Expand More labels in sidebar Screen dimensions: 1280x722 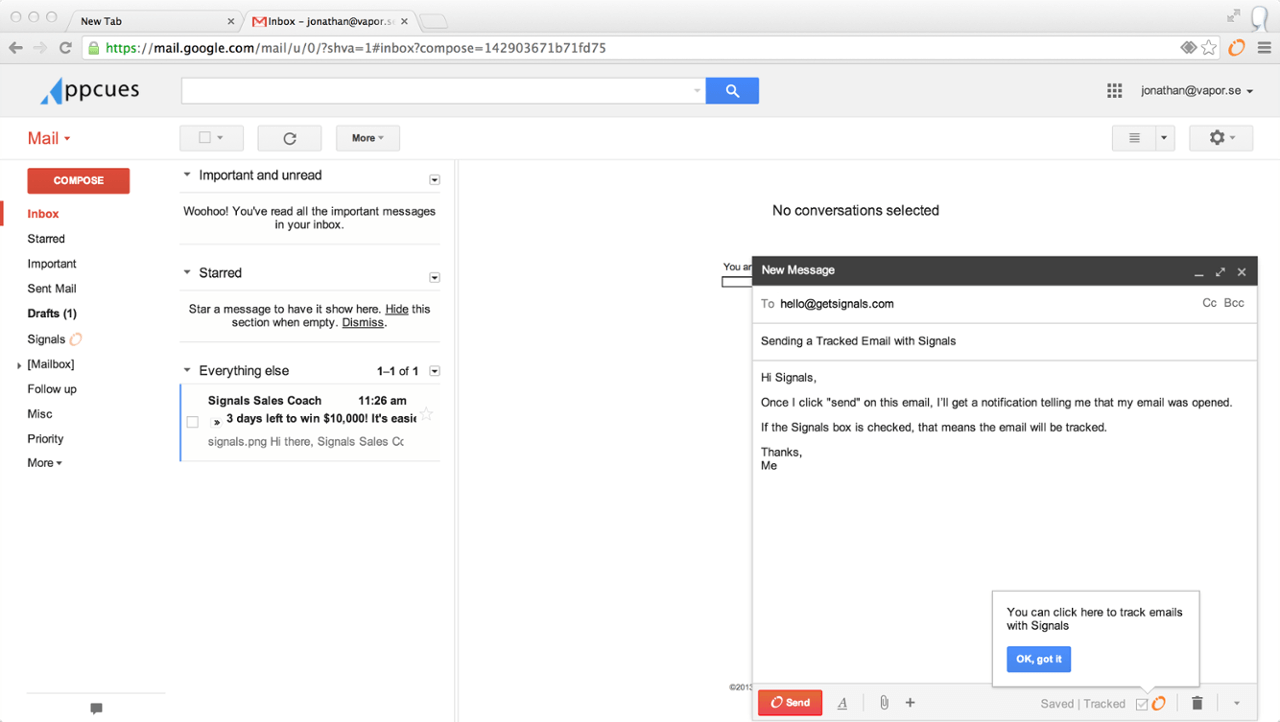tap(44, 463)
